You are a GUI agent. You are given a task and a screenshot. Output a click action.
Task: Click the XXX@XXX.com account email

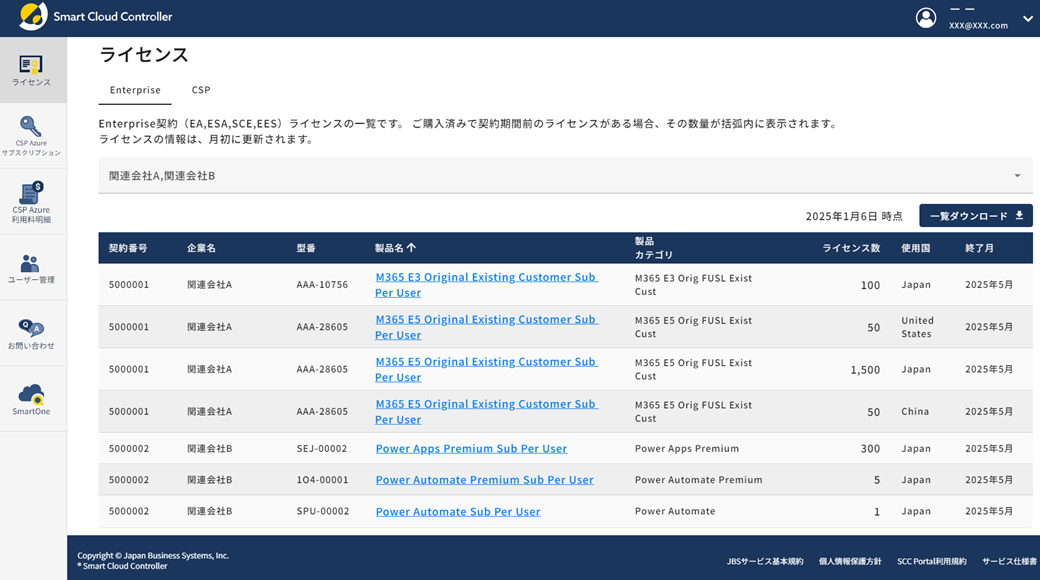point(978,26)
